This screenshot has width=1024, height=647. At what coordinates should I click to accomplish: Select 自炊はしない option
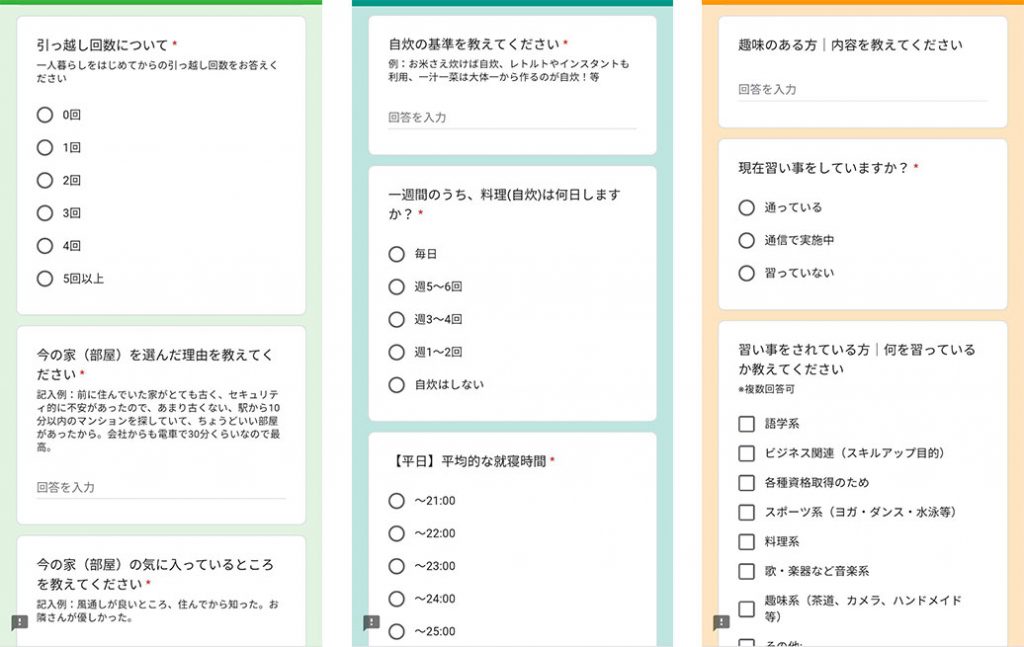[x=396, y=385]
